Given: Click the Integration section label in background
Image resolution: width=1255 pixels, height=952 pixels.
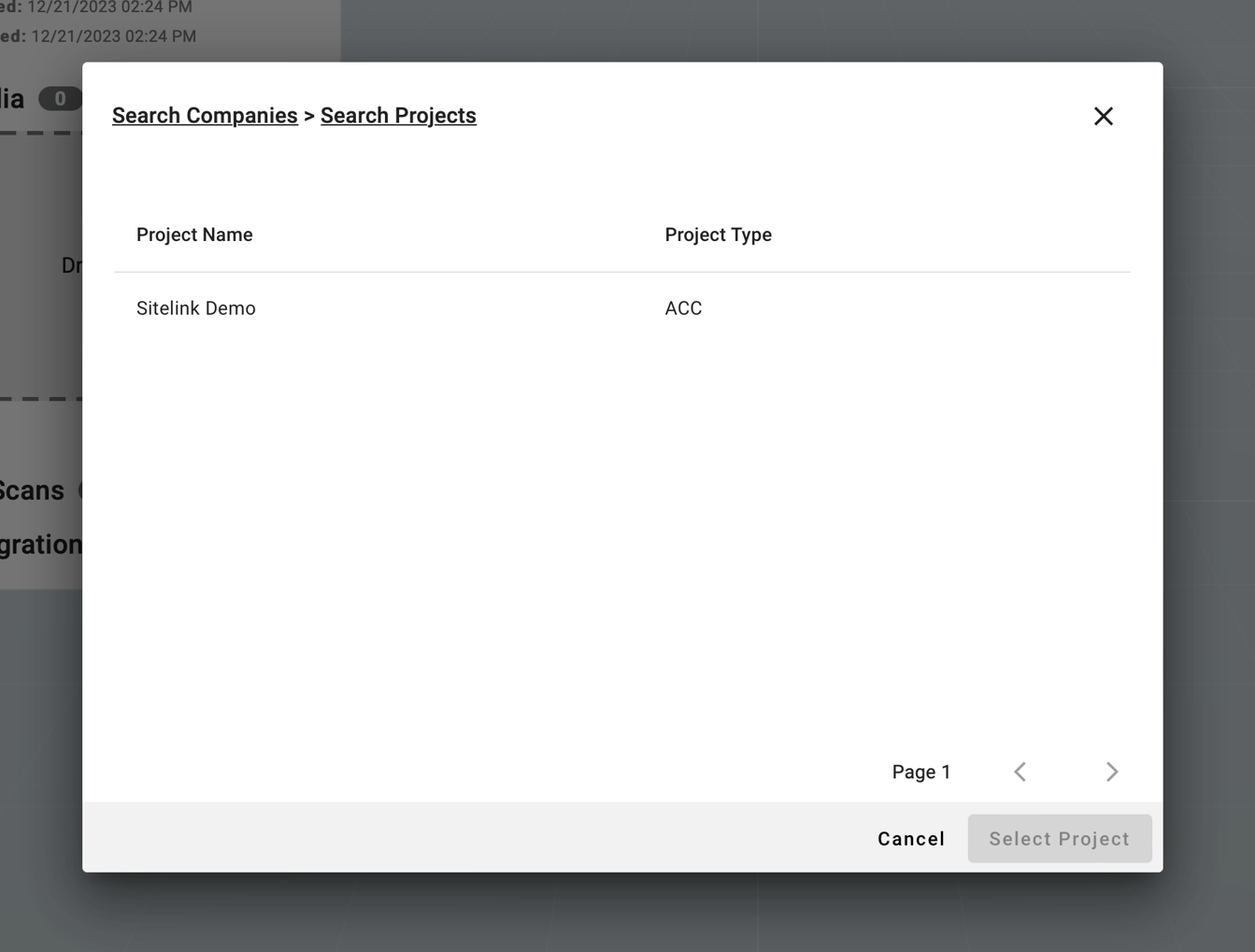Looking at the screenshot, I should 38,544.
